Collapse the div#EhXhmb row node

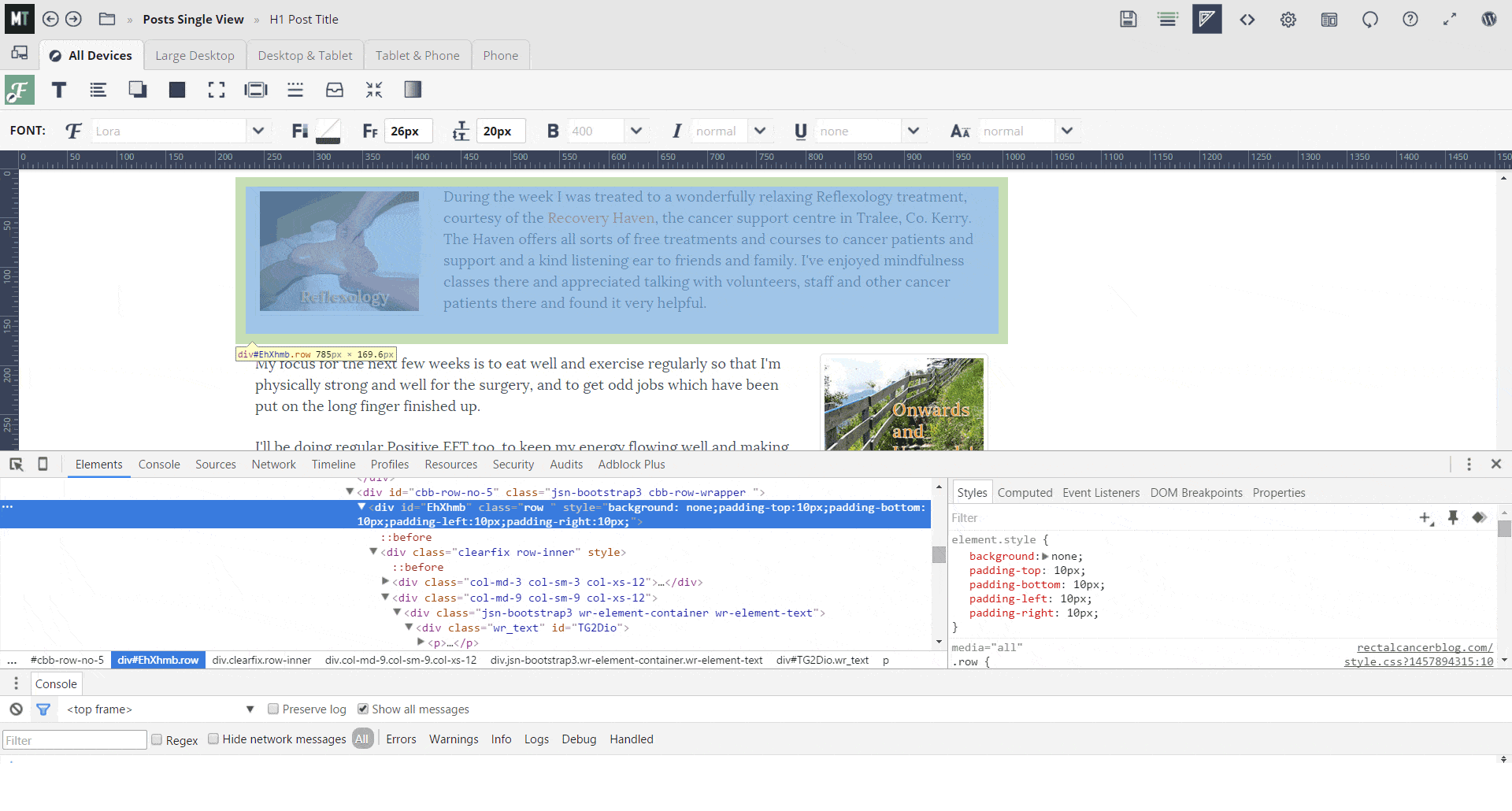tap(361, 508)
